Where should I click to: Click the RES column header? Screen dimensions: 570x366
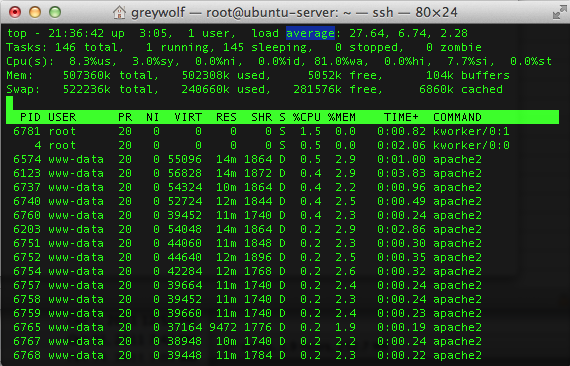point(226,117)
